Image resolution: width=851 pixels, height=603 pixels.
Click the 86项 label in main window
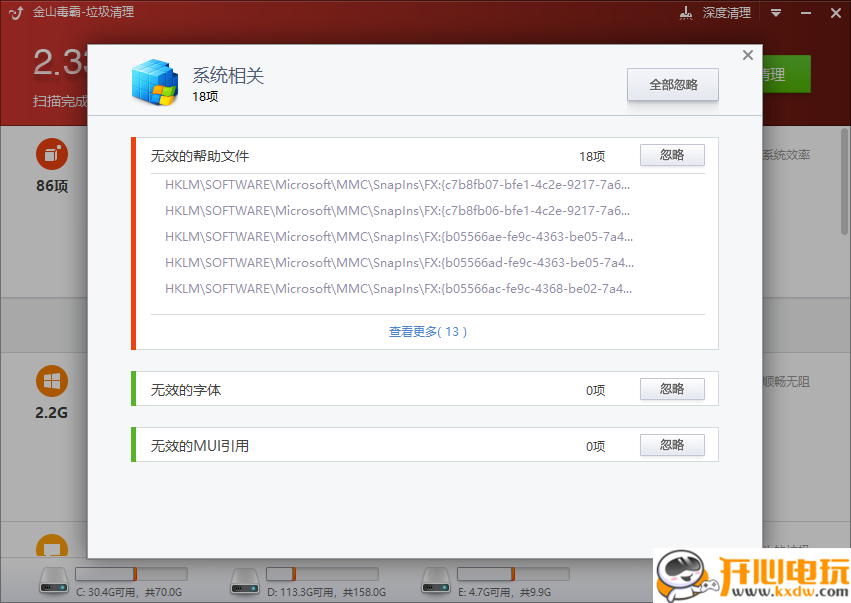[52, 186]
